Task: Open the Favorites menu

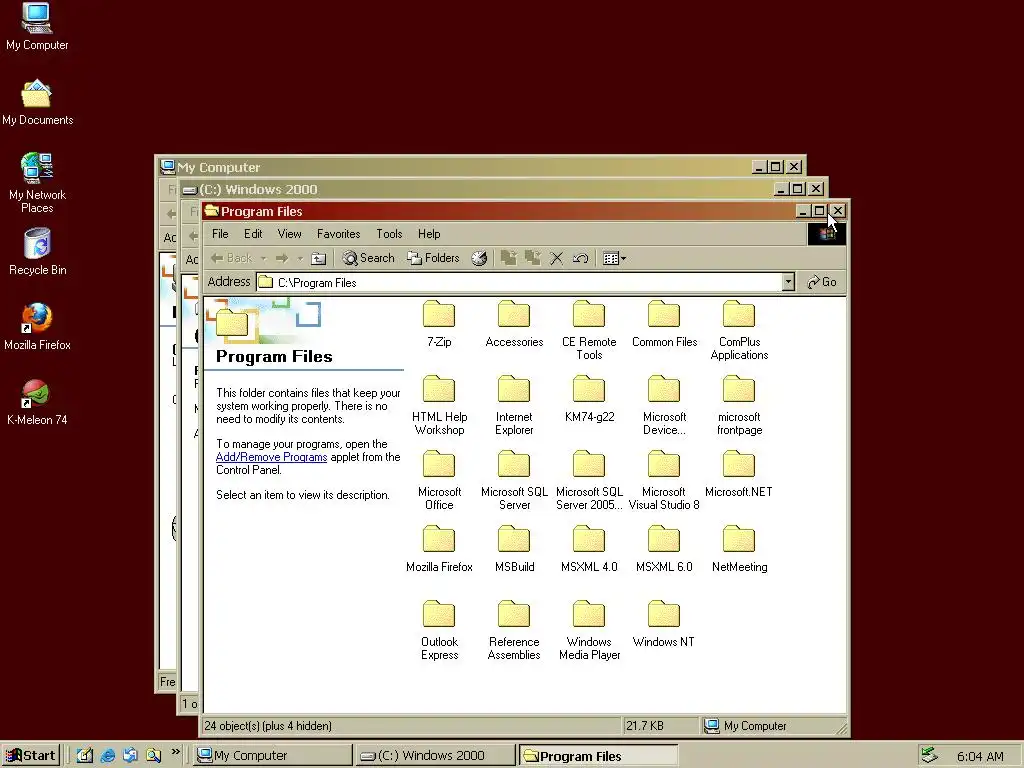Action: coord(338,234)
